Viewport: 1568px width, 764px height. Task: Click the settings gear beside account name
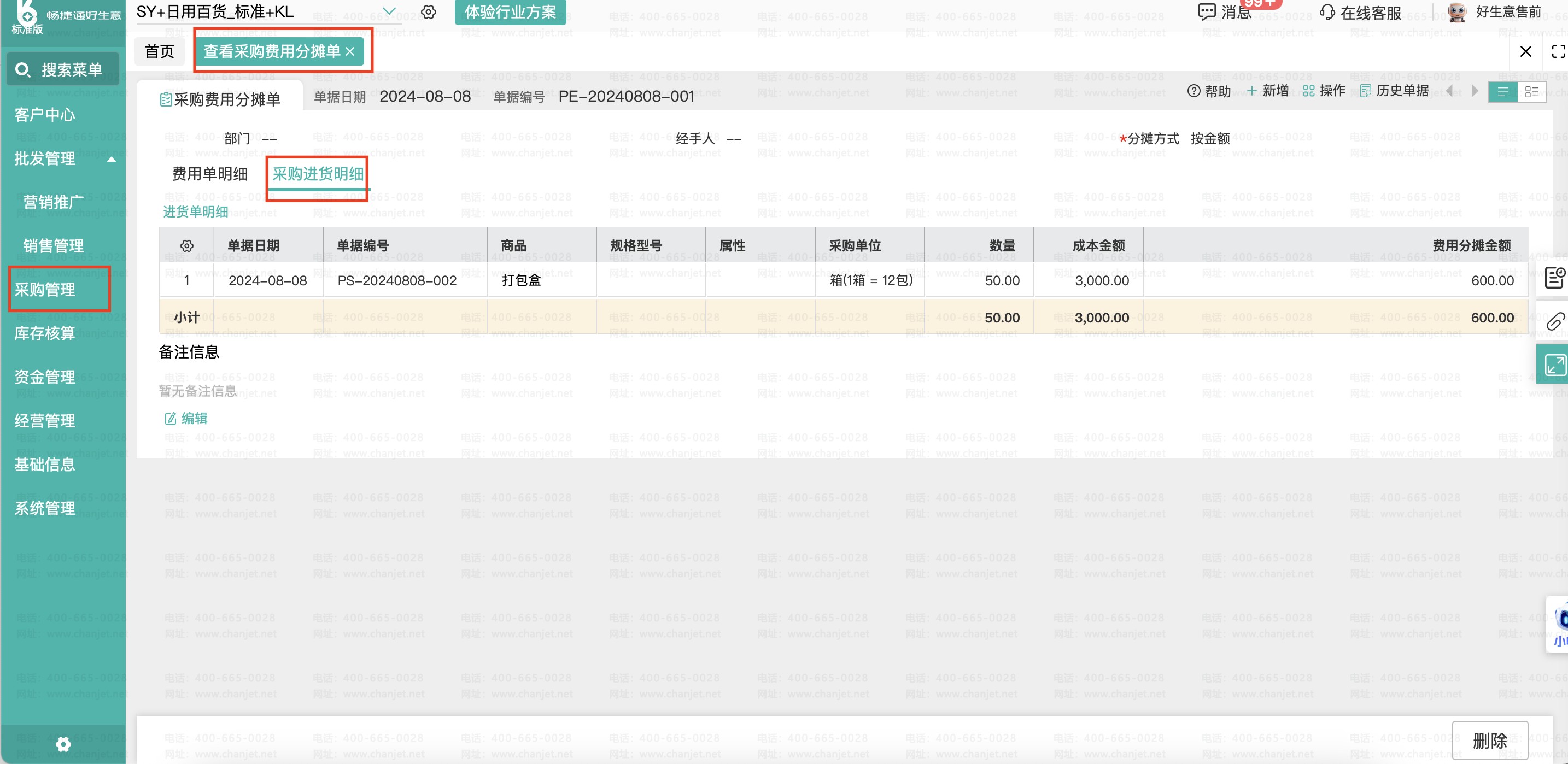(429, 12)
